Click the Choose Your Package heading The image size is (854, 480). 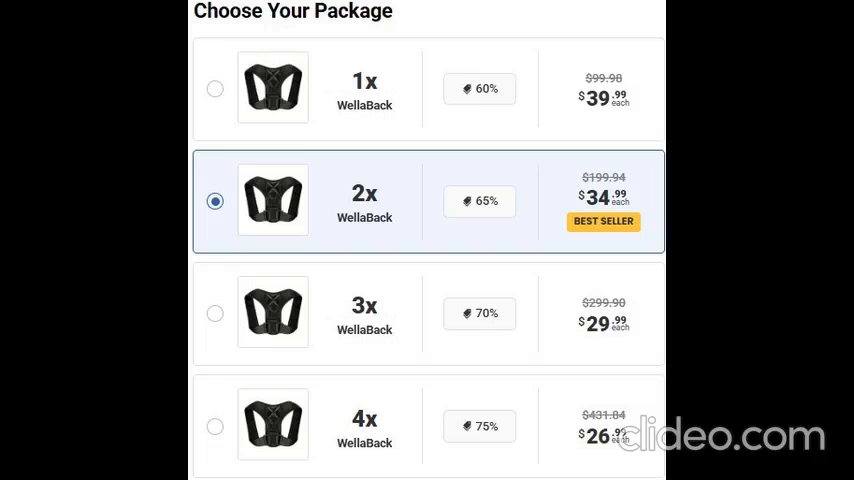click(293, 11)
